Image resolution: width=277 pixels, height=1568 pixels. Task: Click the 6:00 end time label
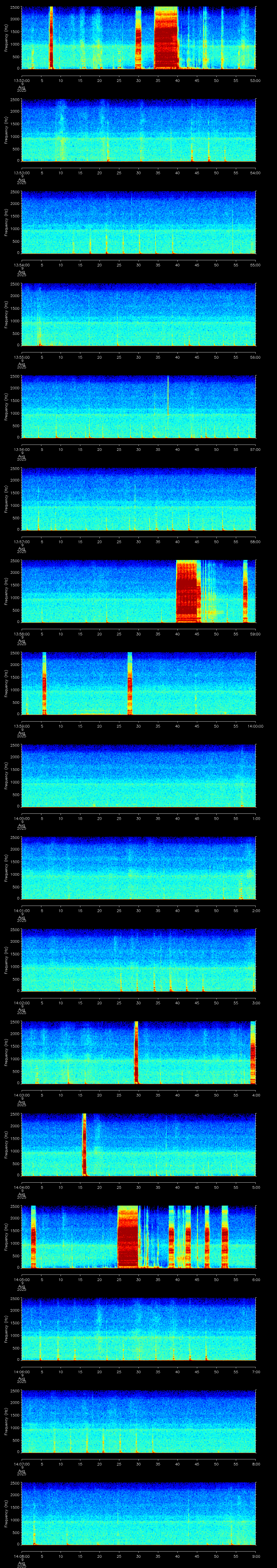pos(256,1279)
